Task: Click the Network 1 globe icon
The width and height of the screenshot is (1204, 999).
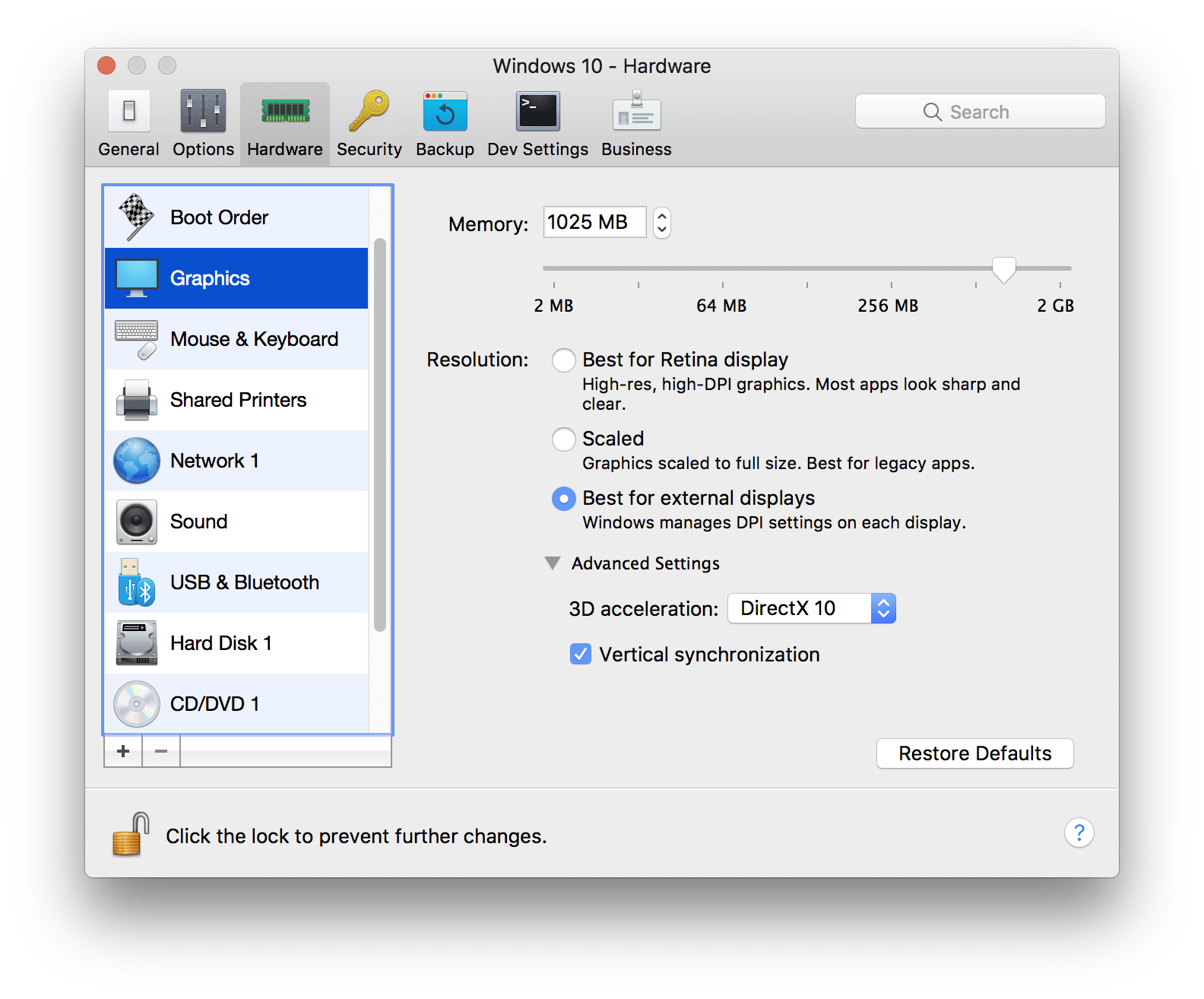Action: tap(137, 461)
